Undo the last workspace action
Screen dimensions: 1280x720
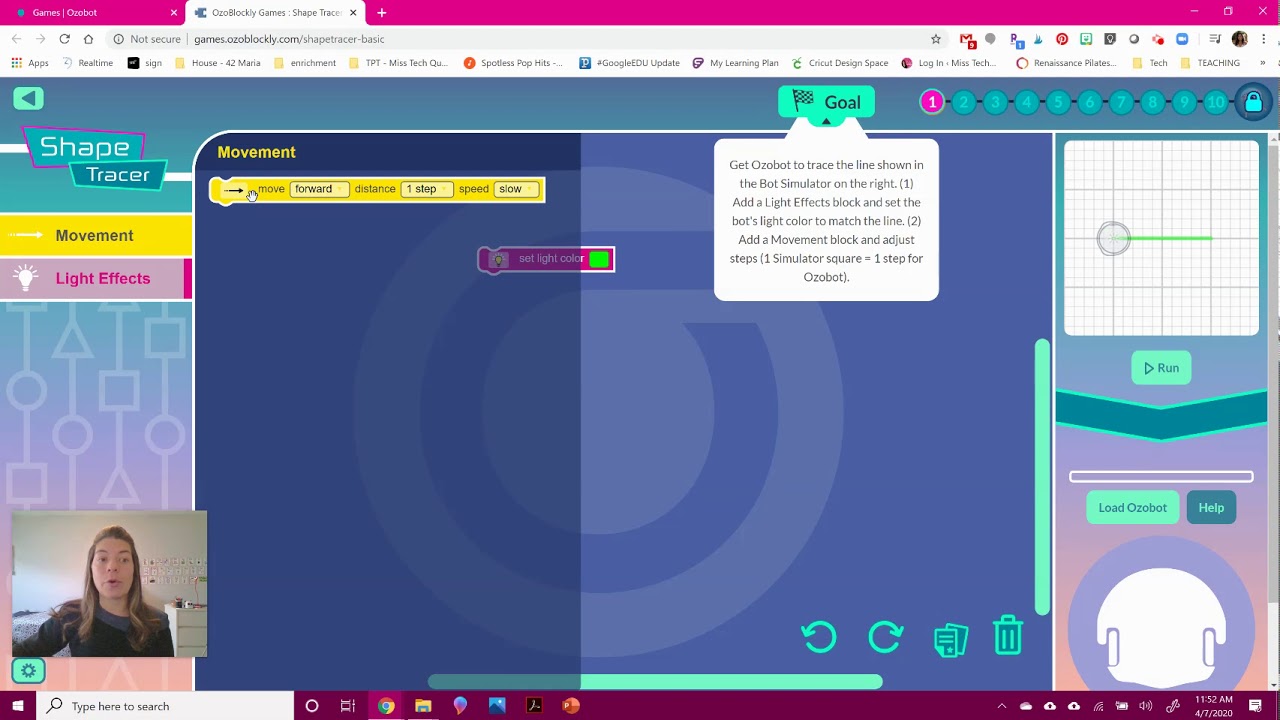tap(819, 637)
